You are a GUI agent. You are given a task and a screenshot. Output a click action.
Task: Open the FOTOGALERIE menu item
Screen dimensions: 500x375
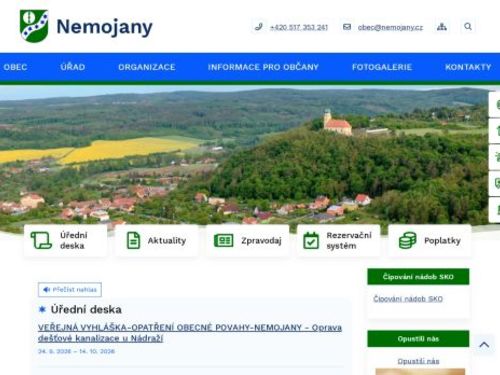click(382, 67)
